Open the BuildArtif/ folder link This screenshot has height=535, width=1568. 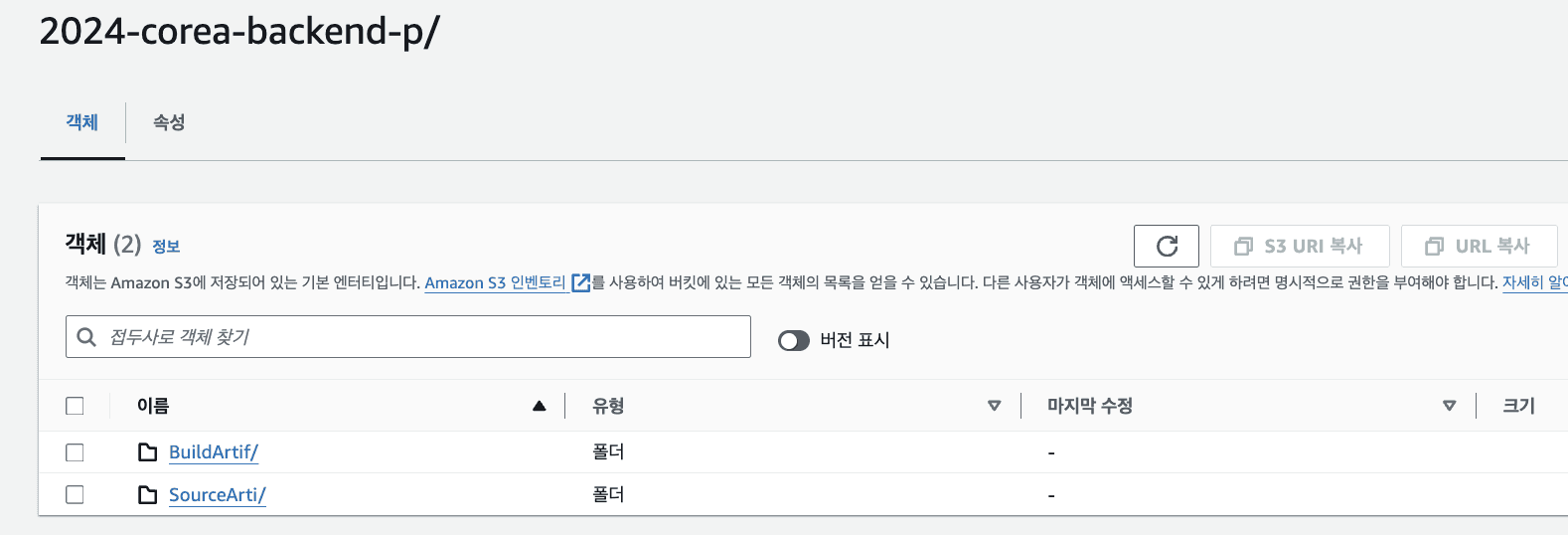click(x=214, y=452)
